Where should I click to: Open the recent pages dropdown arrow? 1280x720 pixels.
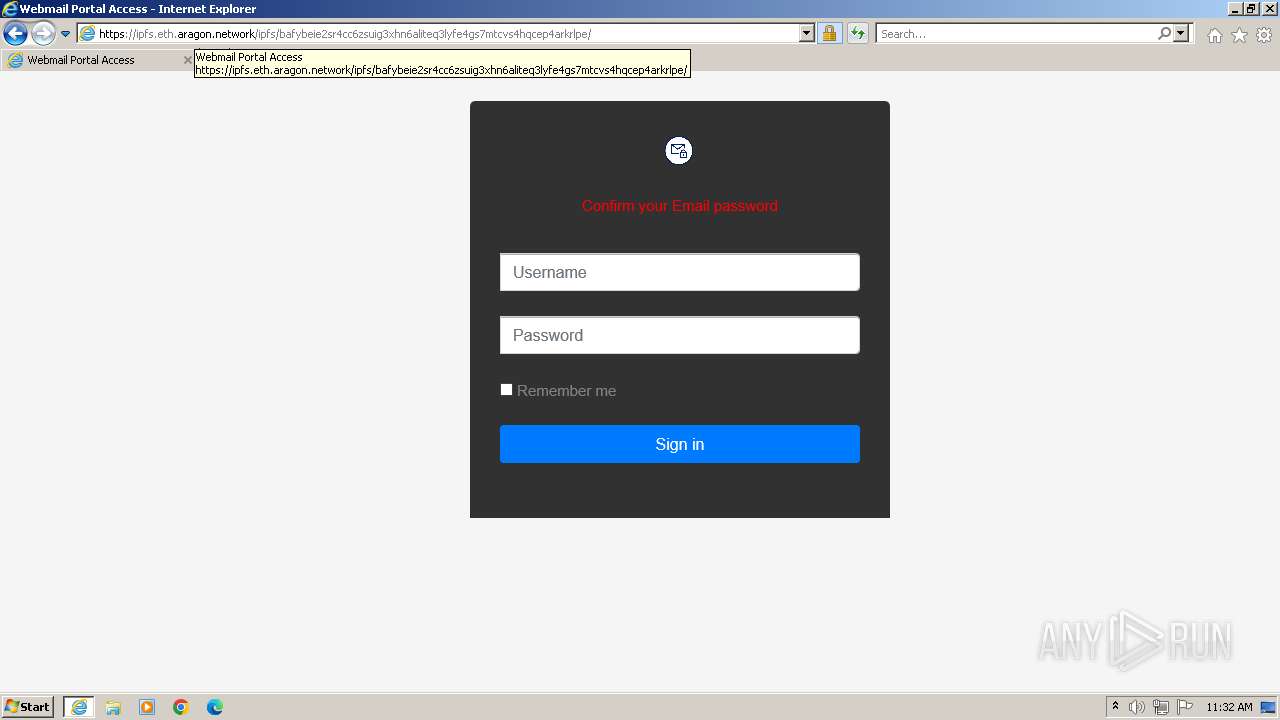point(66,34)
